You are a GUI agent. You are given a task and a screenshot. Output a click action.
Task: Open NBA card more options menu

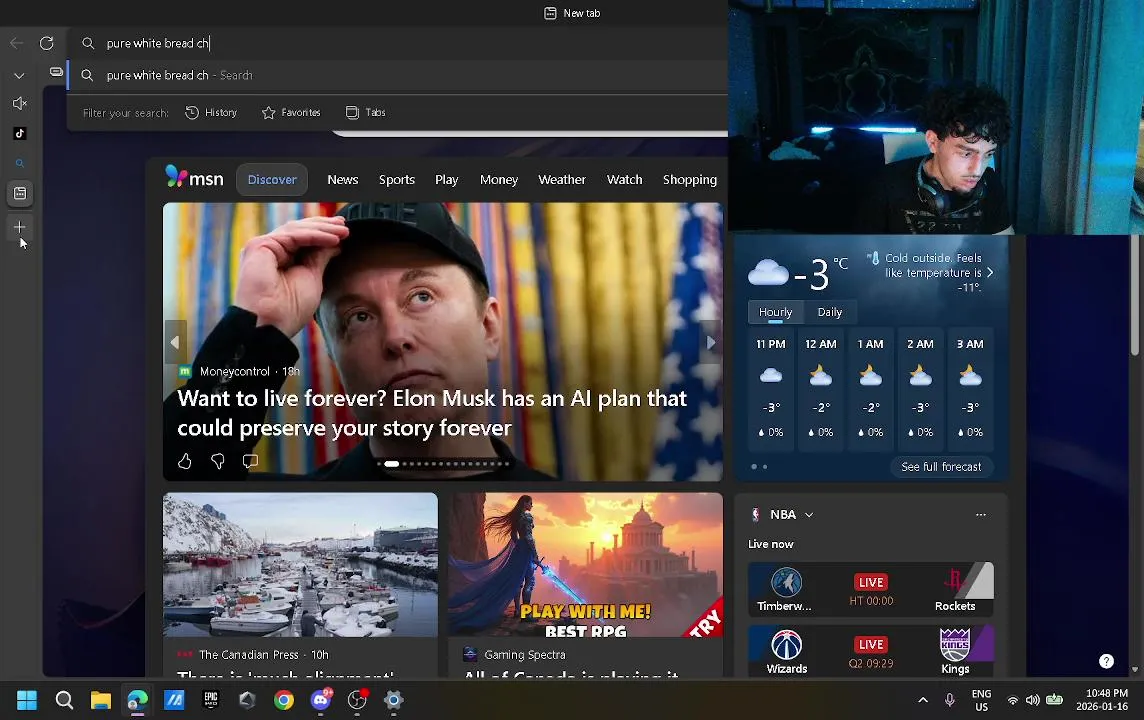(x=981, y=514)
